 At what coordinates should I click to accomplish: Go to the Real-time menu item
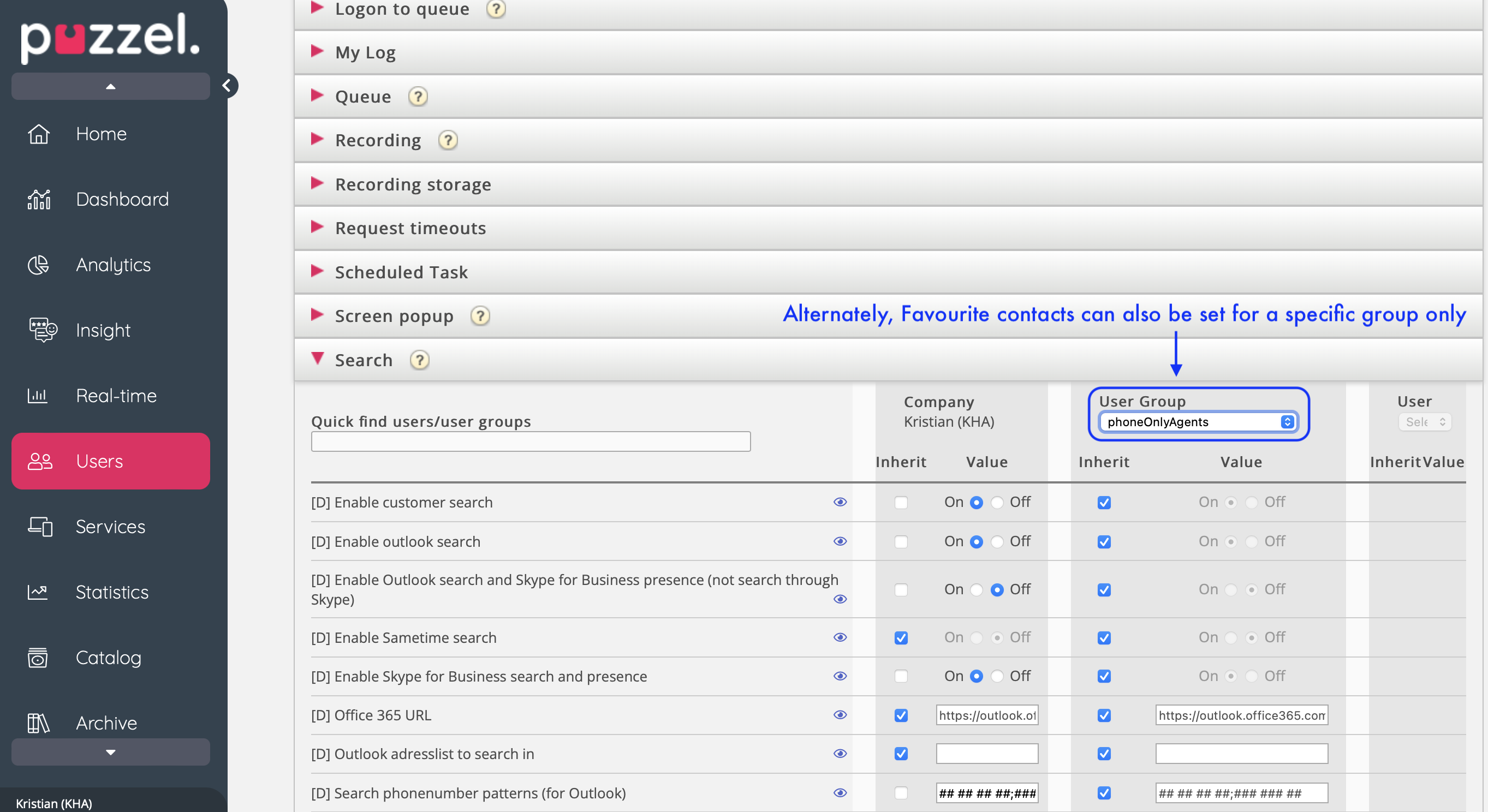point(116,396)
